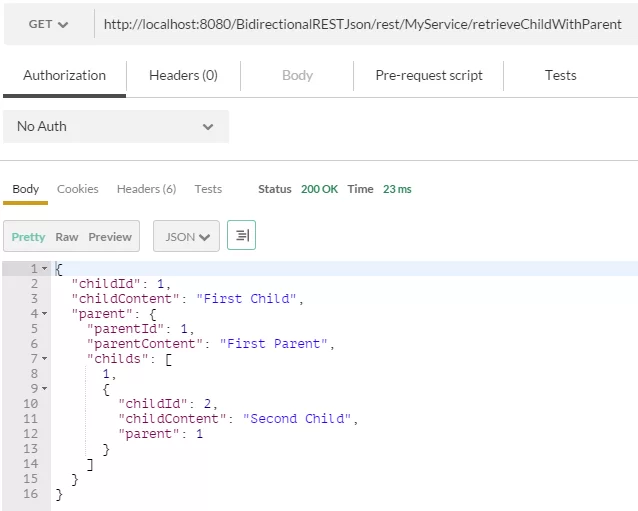638x511 pixels.
Task: Collapse the object fold at line 9
Action: tap(44, 389)
